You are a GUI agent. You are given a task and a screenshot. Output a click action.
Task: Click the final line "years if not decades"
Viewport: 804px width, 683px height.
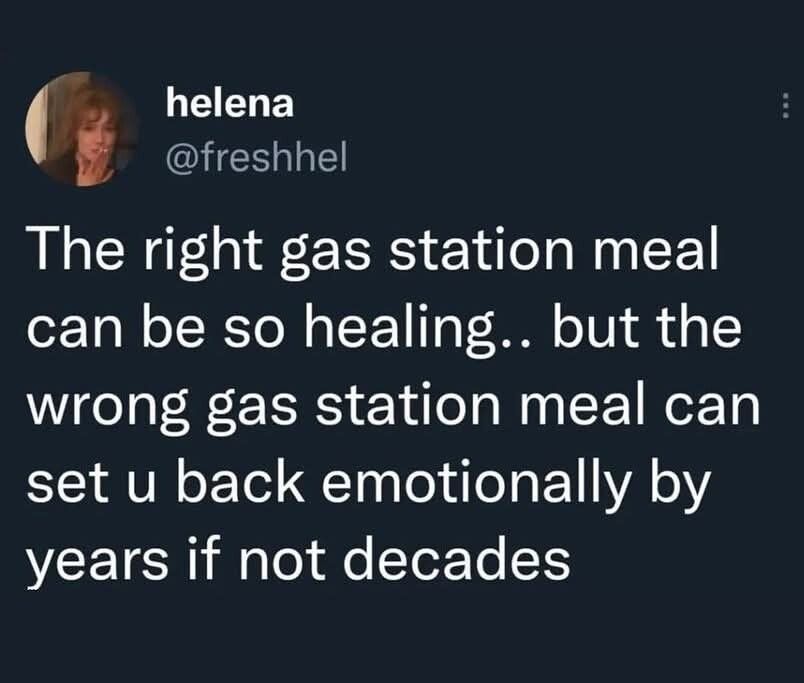[297, 558]
